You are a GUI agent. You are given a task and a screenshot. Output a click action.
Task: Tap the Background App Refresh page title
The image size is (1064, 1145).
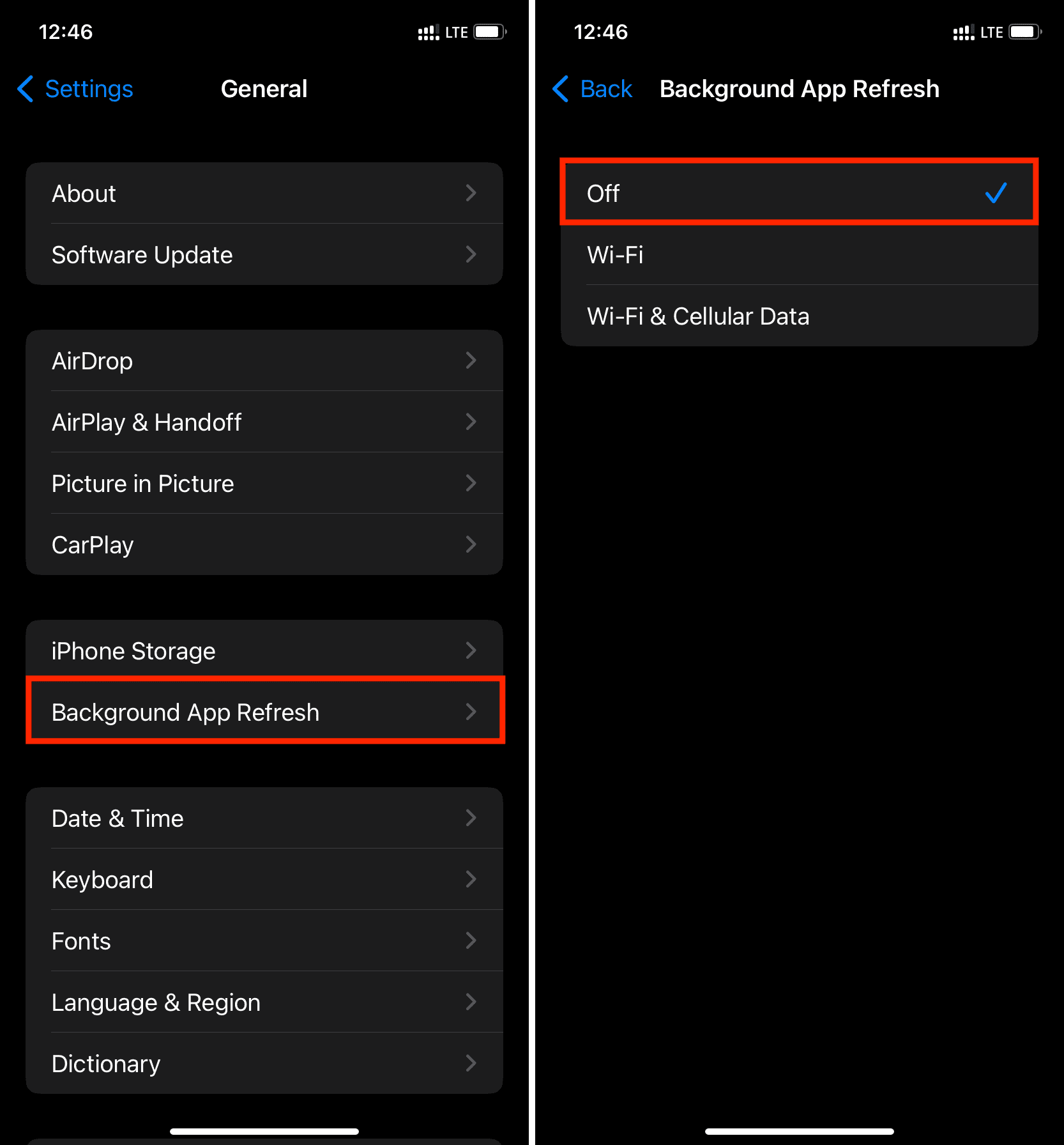click(800, 89)
